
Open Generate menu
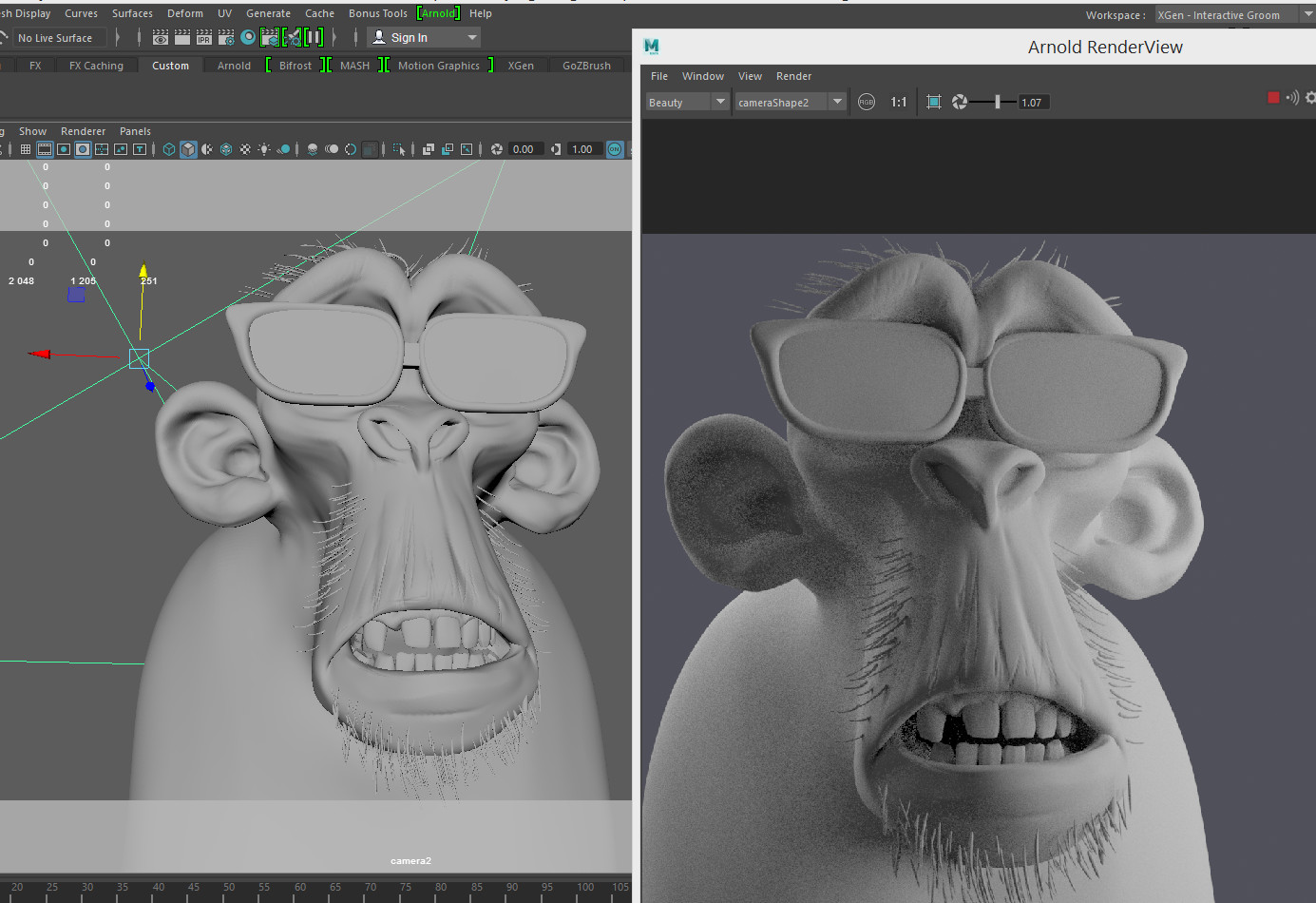pos(268,13)
